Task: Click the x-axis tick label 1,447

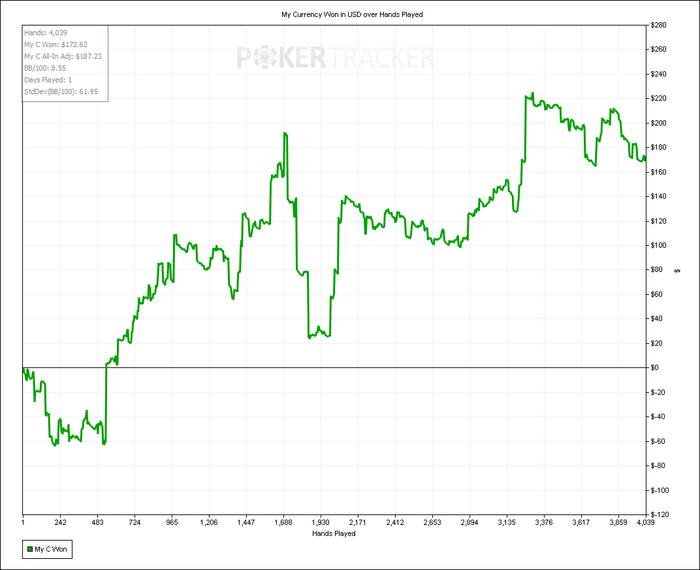Action: pyautogui.click(x=246, y=522)
